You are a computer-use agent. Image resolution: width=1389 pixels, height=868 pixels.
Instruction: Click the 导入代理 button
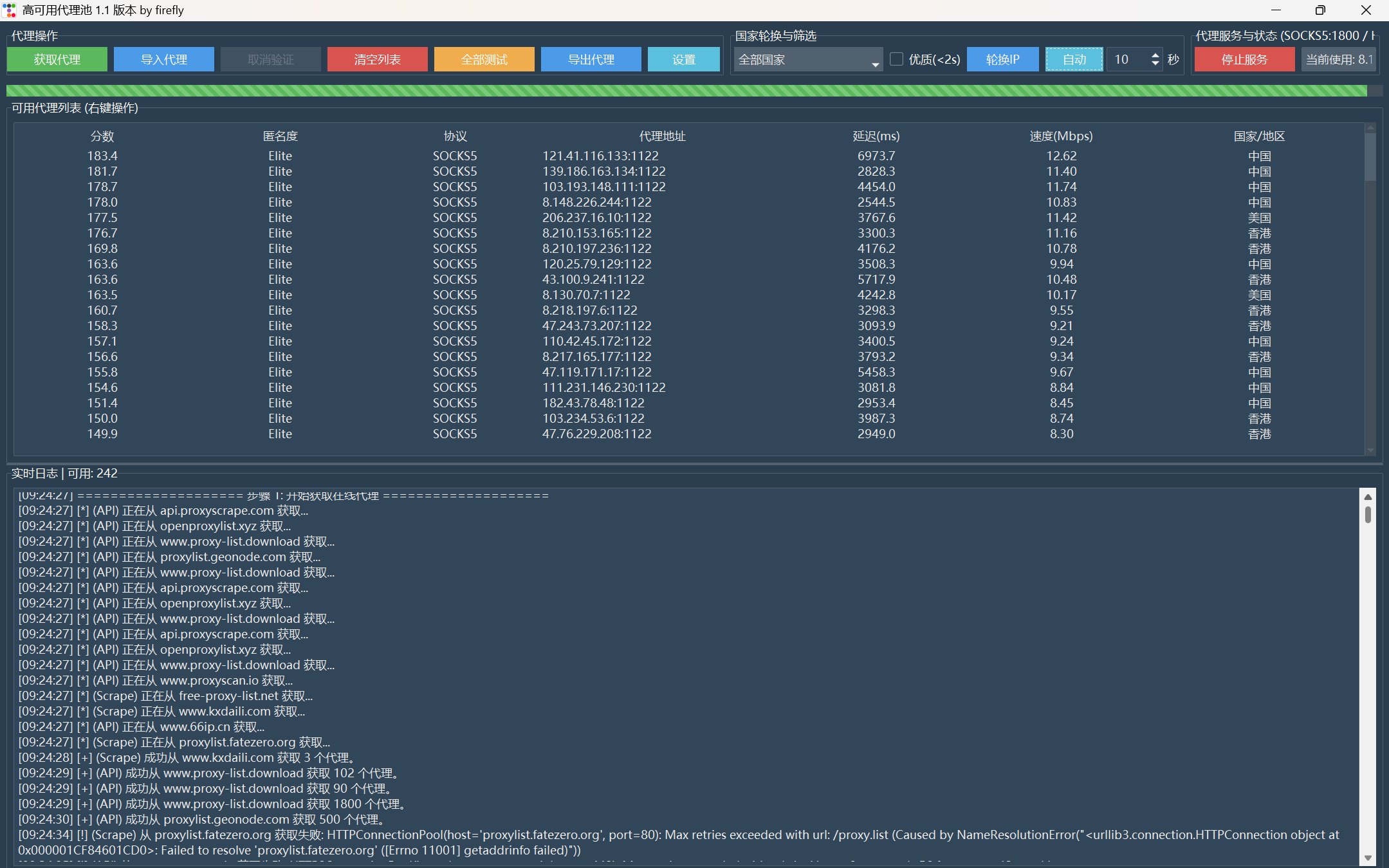click(x=163, y=59)
